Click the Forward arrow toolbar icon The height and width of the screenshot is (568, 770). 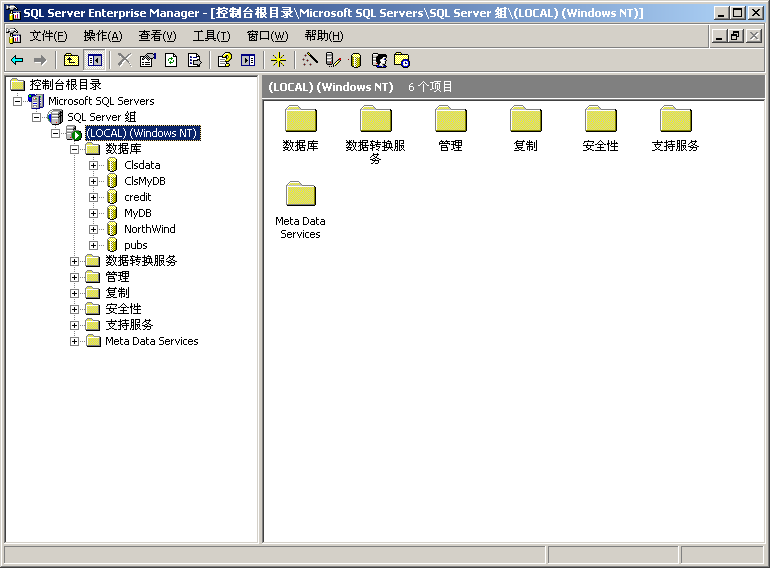pos(40,60)
